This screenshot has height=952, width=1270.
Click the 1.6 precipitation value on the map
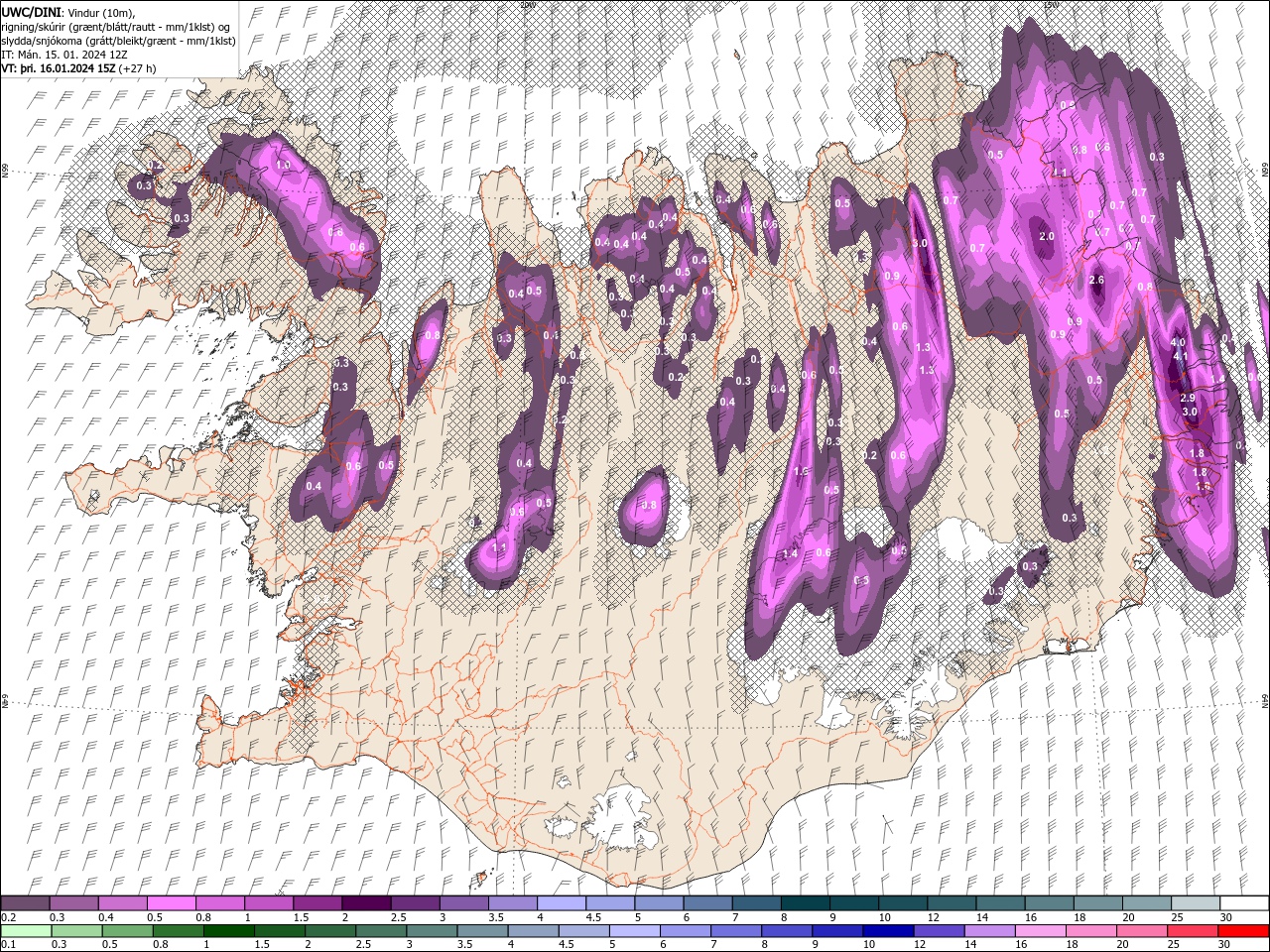tap(802, 471)
